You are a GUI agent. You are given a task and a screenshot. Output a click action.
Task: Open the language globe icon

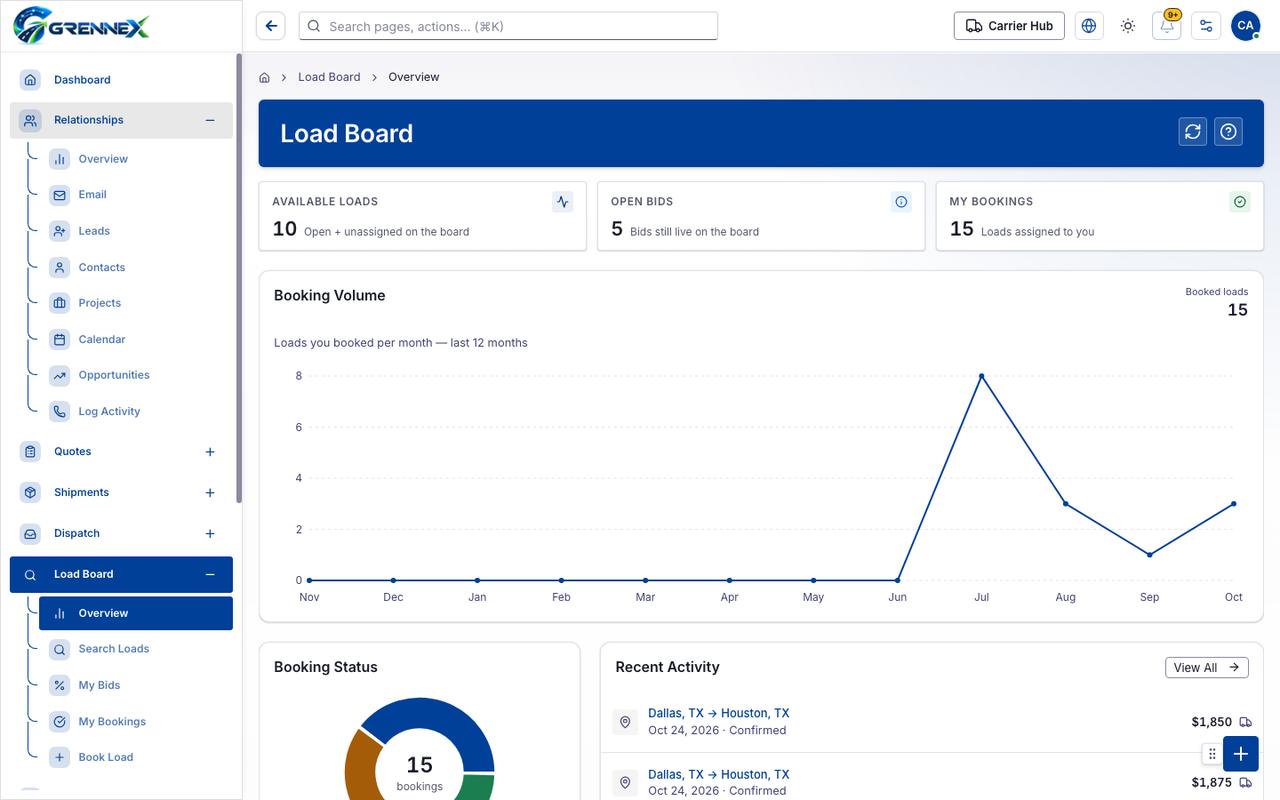click(1089, 26)
